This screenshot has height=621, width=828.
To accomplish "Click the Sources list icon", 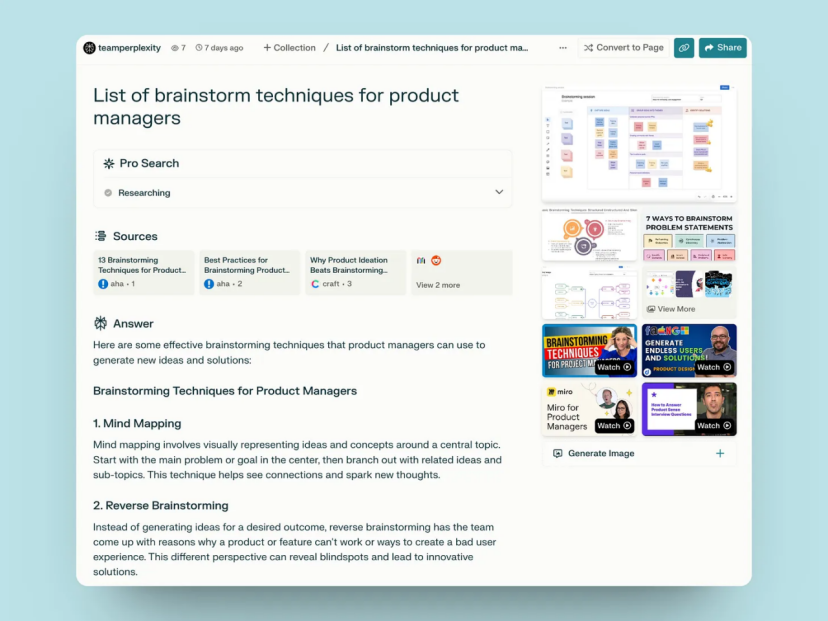I will (100, 236).
